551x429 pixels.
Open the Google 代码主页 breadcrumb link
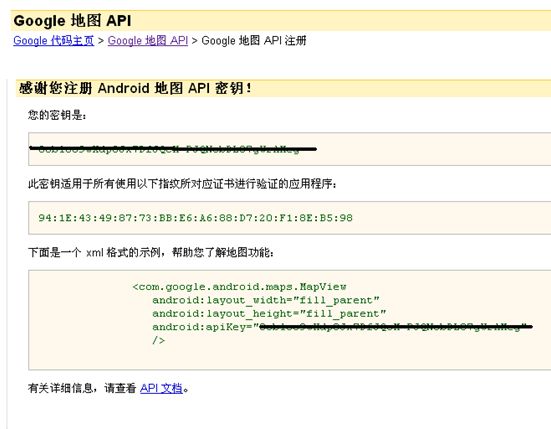pyautogui.click(x=54, y=40)
